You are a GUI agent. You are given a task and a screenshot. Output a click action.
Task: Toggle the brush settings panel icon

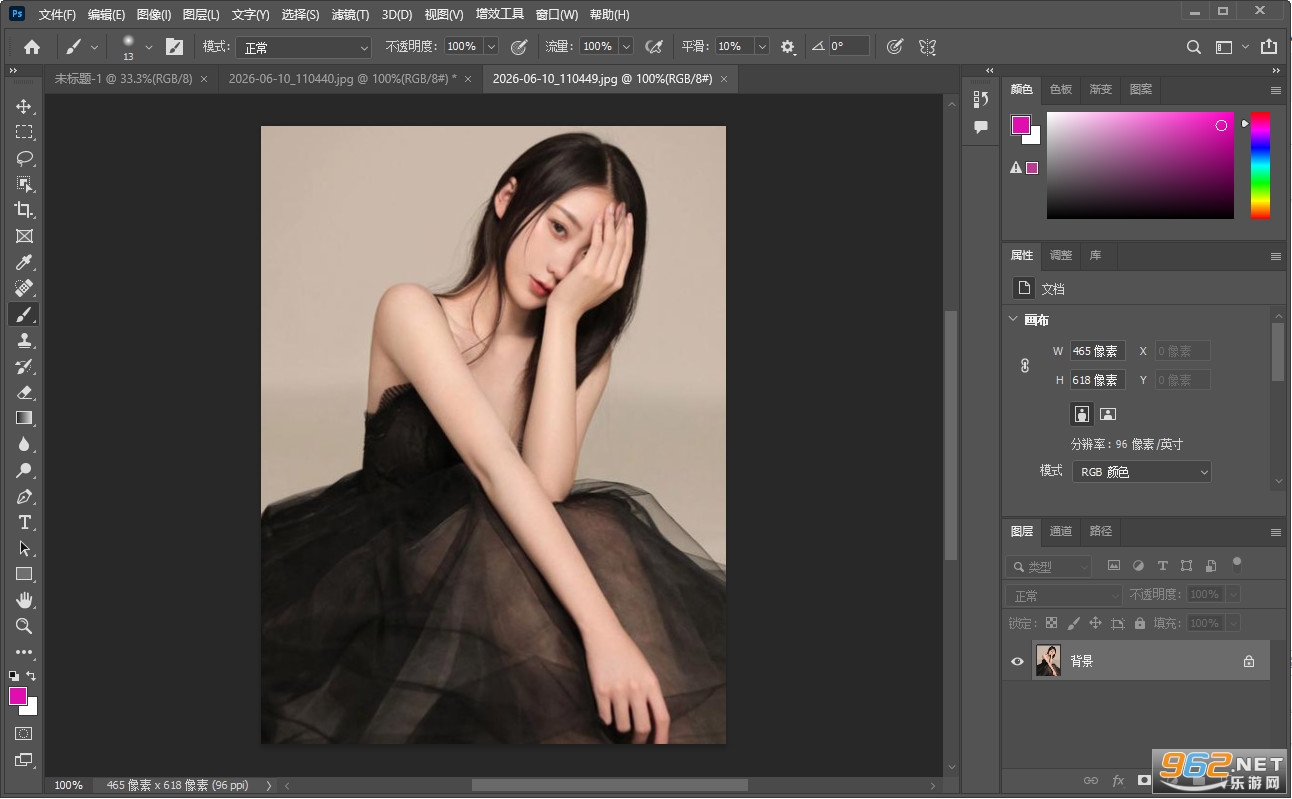tap(174, 46)
